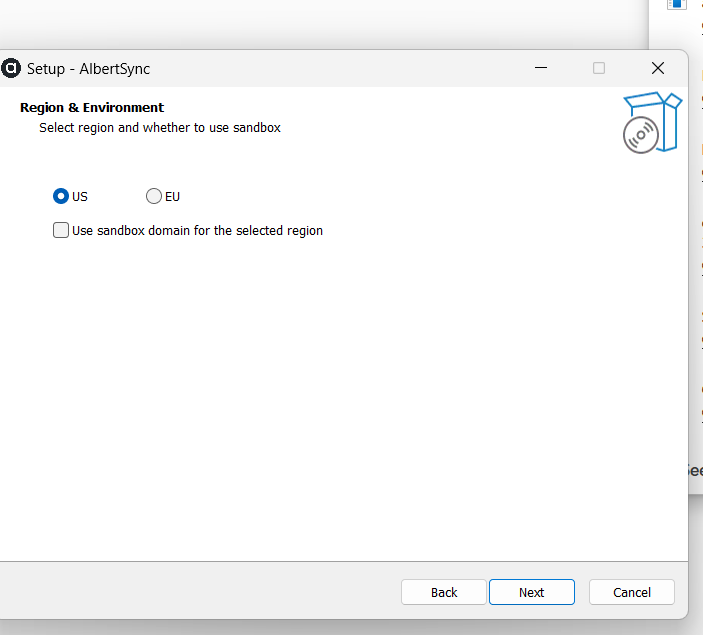Select the EU region radio button

click(x=154, y=196)
